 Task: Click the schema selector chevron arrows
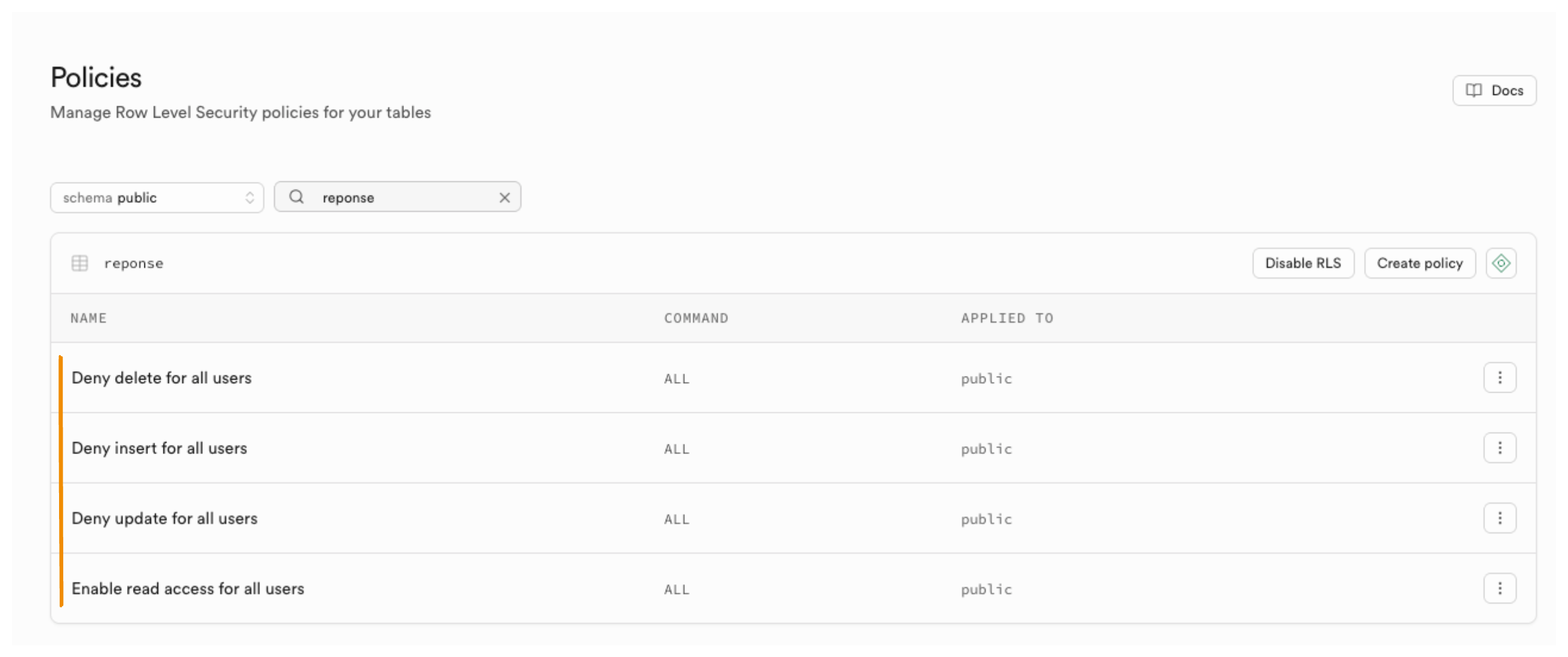point(249,198)
